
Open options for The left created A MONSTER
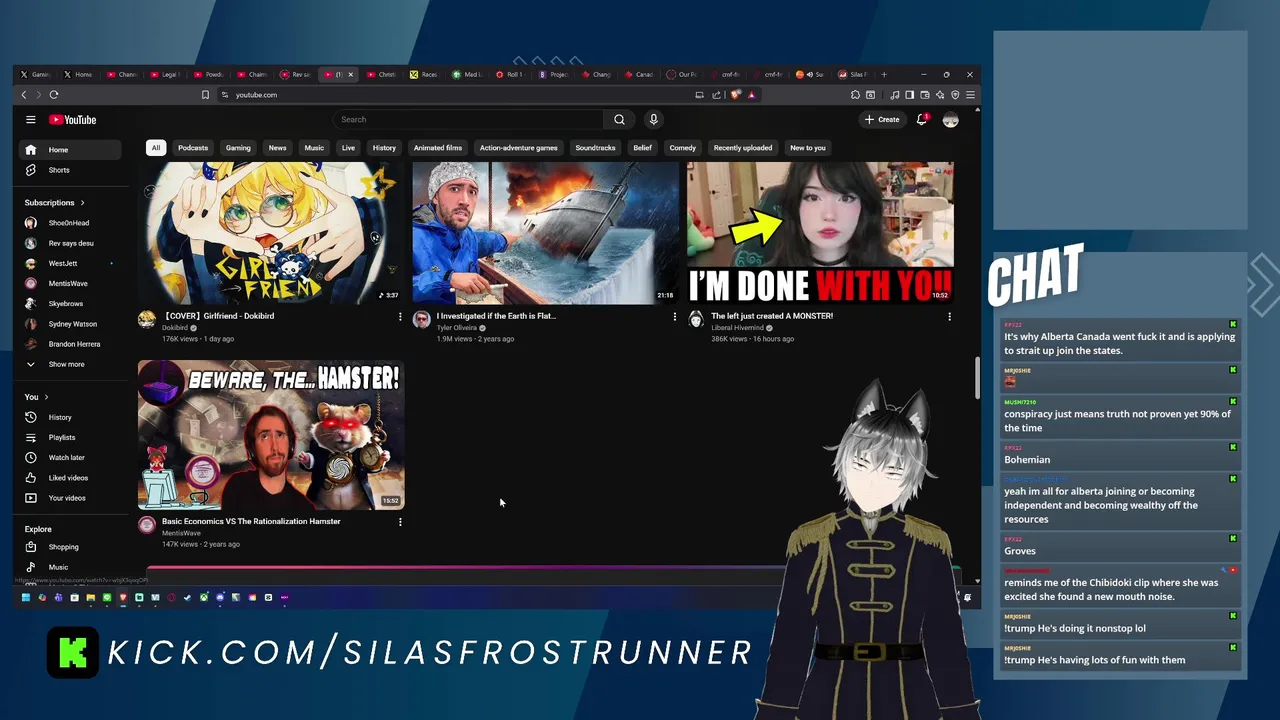tap(949, 317)
